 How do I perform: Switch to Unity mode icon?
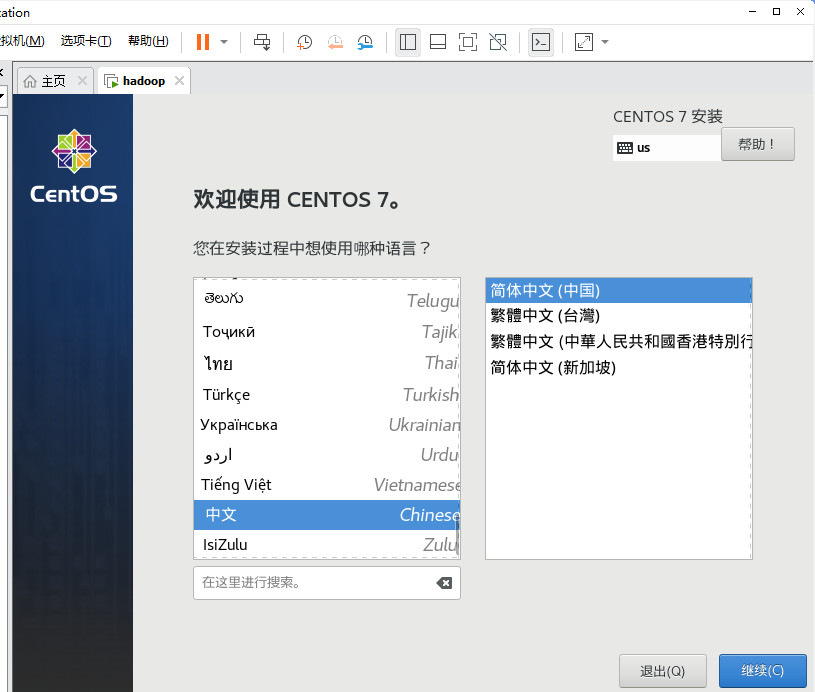tap(498, 42)
